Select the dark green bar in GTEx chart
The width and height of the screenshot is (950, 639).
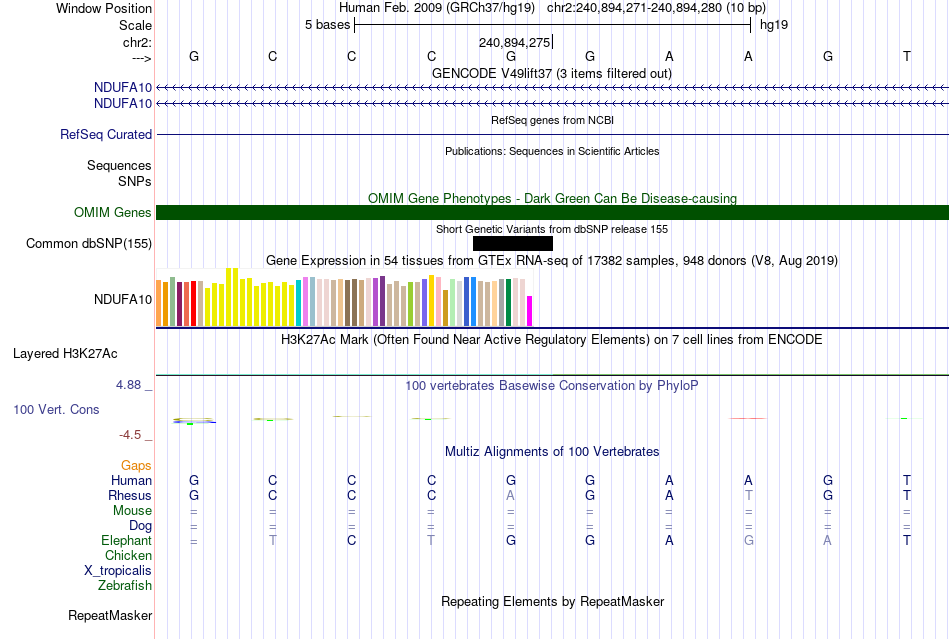point(508,303)
